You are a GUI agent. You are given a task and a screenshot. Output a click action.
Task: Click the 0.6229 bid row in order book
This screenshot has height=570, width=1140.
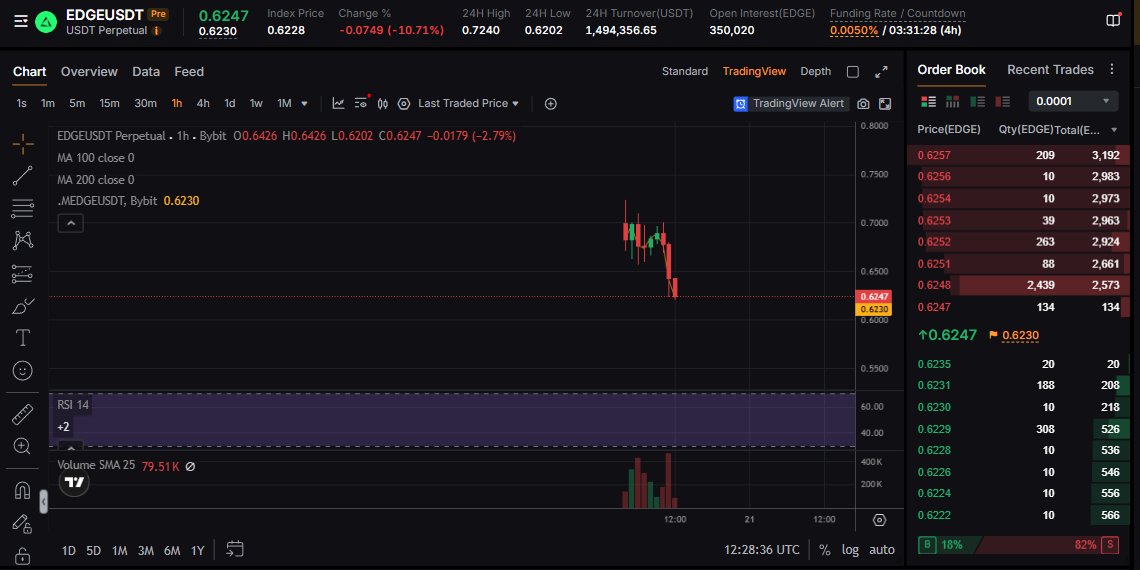[x=1019, y=429]
